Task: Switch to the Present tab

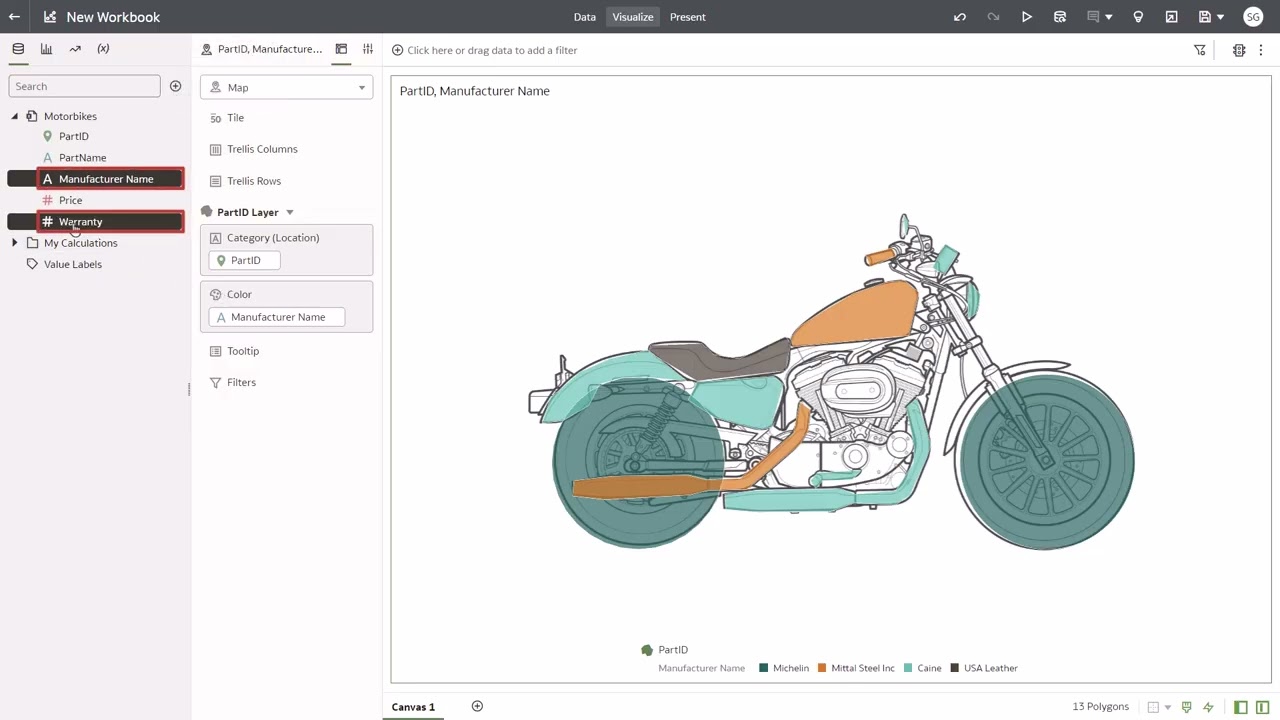Action: pyautogui.click(x=688, y=17)
